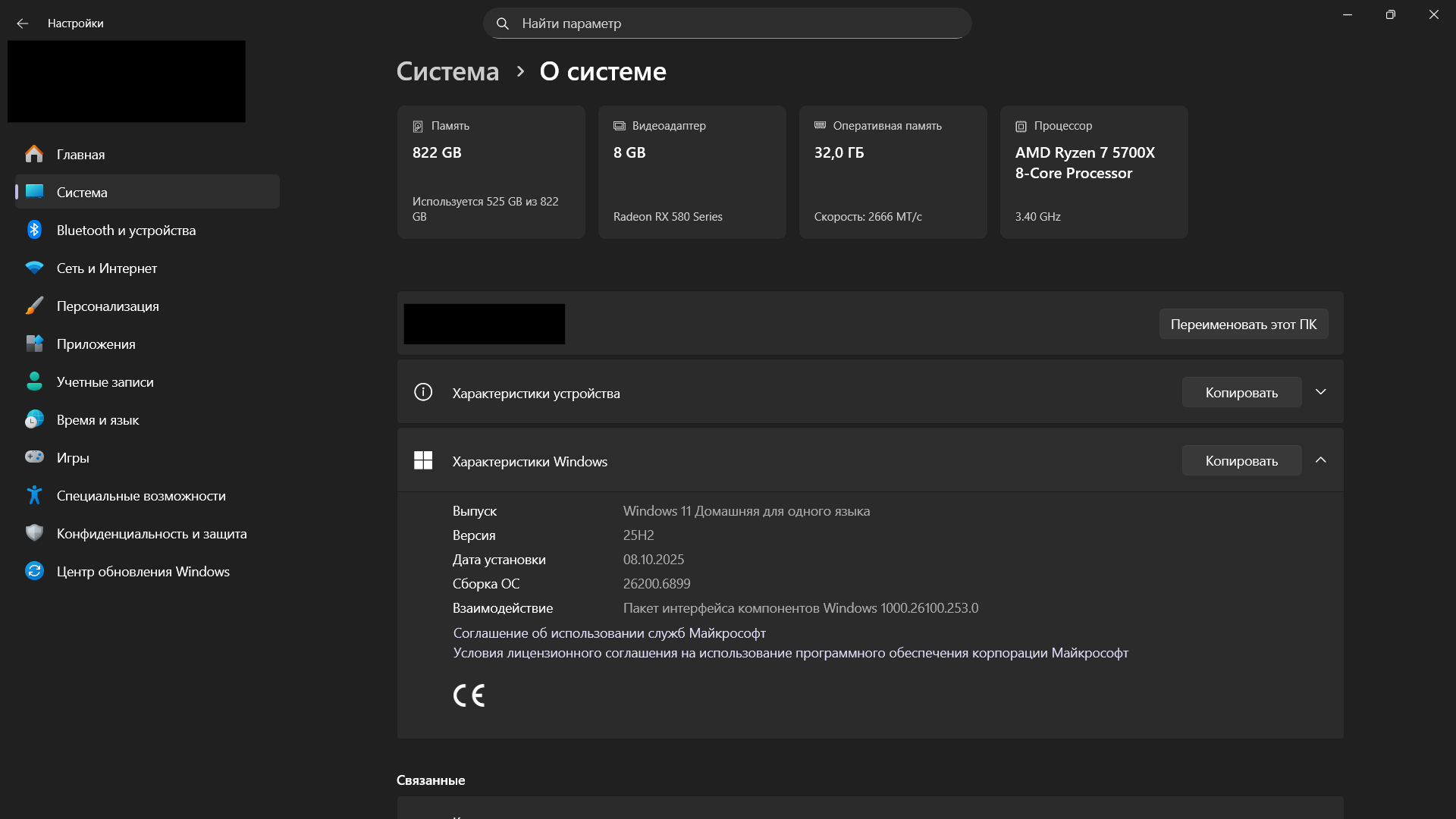Expand Характеристики устройства with its chevron
1456x819 pixels.
[1320, 392]
